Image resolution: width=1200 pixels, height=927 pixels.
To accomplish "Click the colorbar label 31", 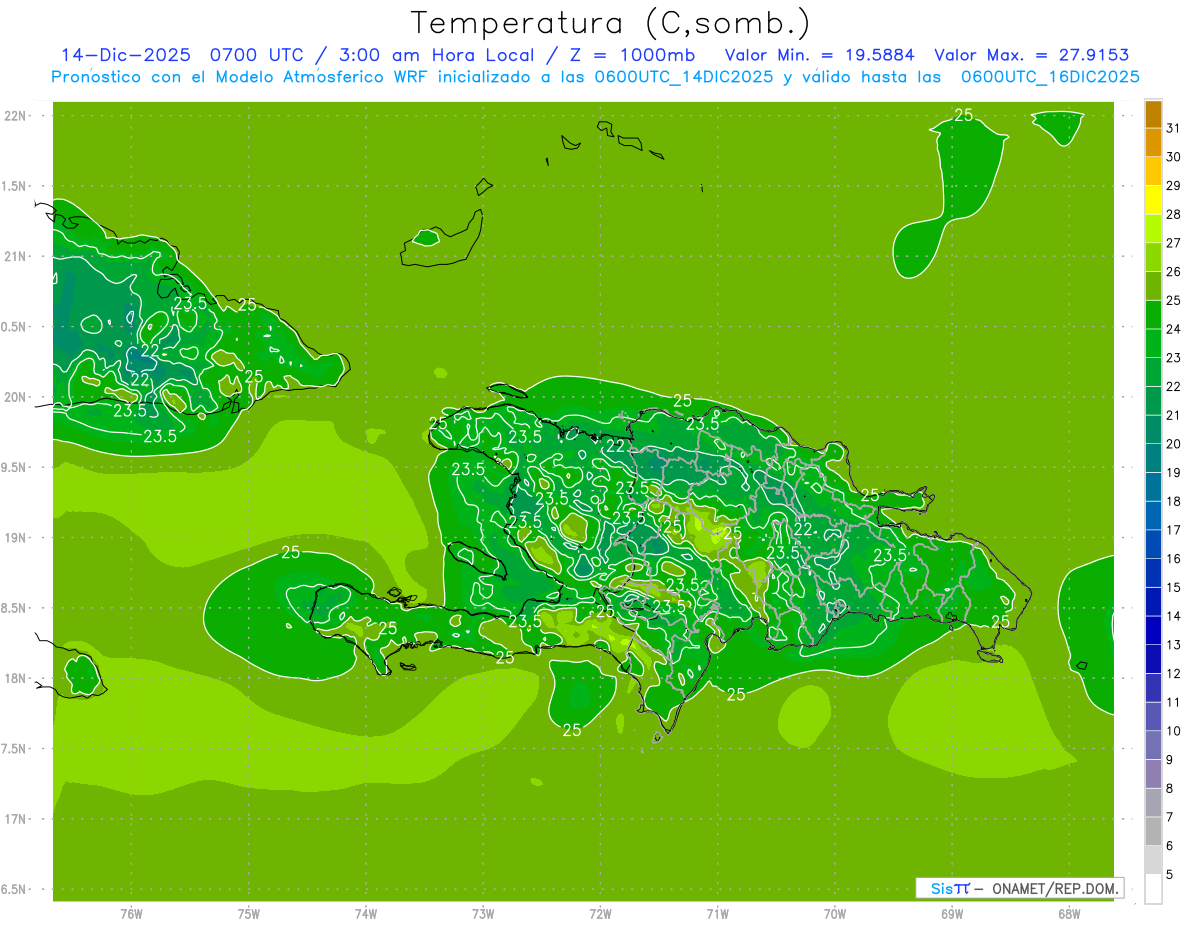I will click(1173, 128).
